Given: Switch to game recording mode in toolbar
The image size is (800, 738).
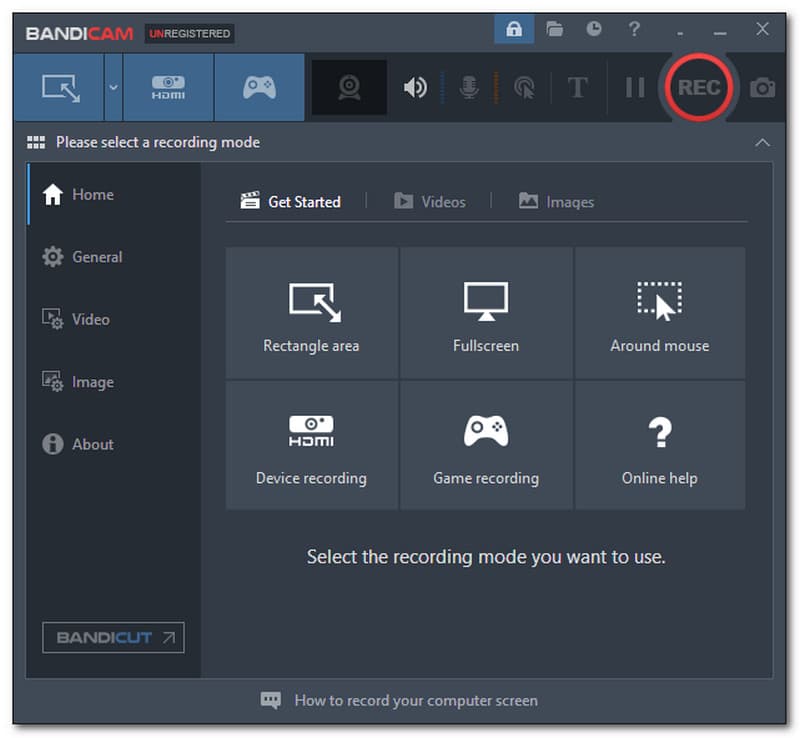Looking at the screenshot, I should coord(259,87).
